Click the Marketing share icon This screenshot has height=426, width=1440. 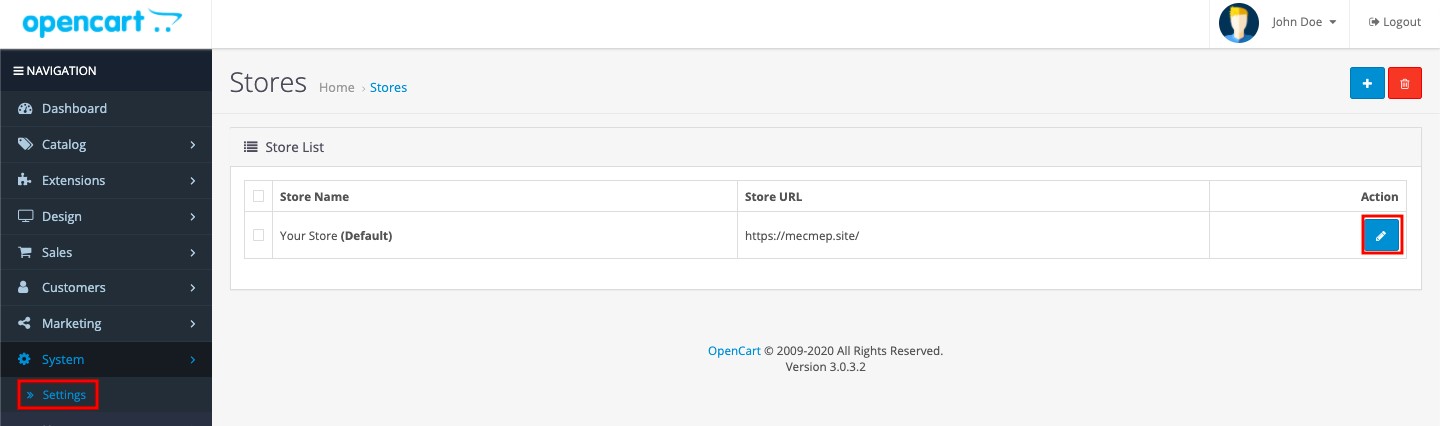(x=25, y=323)
